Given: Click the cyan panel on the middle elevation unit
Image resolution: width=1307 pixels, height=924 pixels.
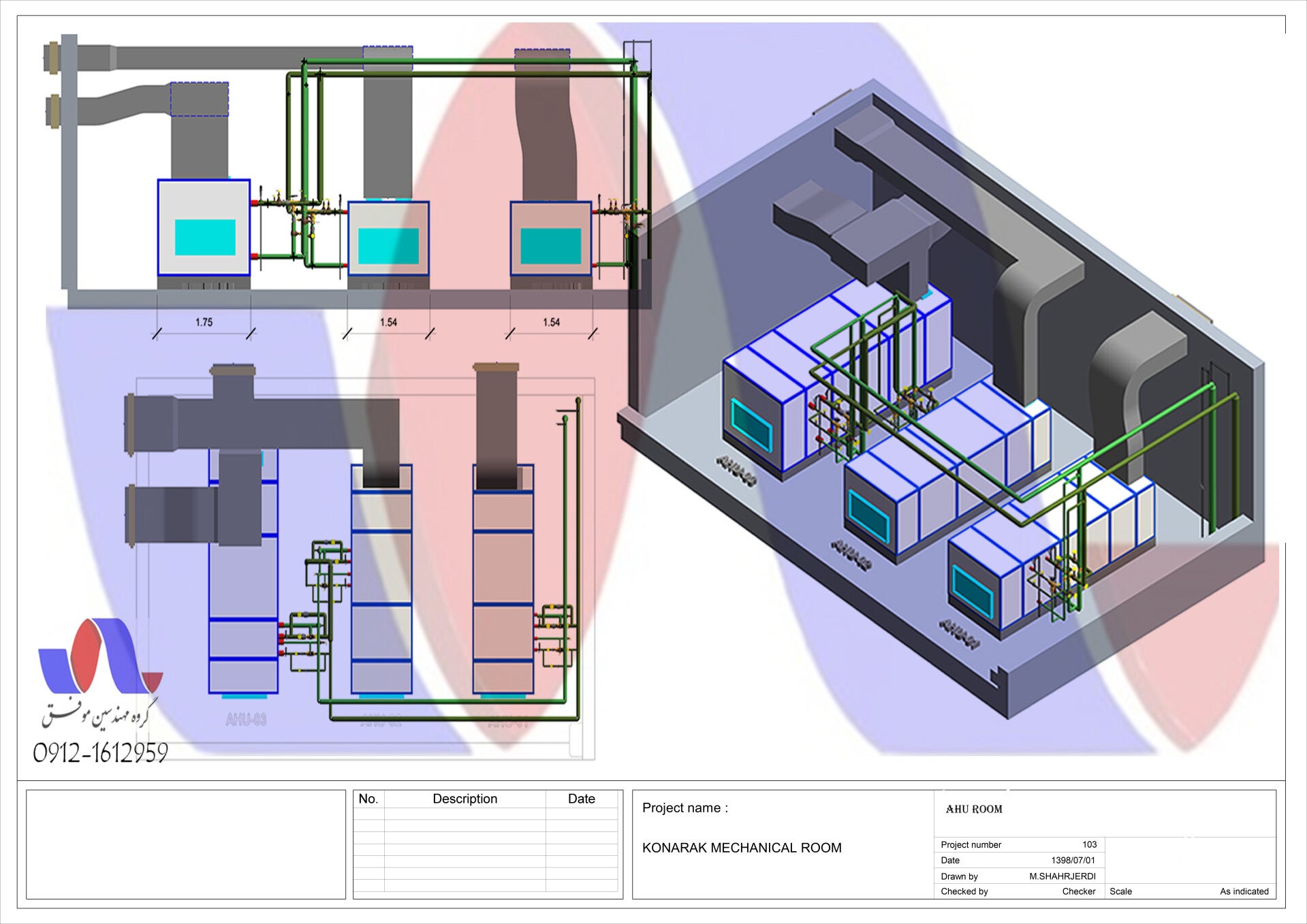Looking at the screenshot, I should [x=388, y=246].
